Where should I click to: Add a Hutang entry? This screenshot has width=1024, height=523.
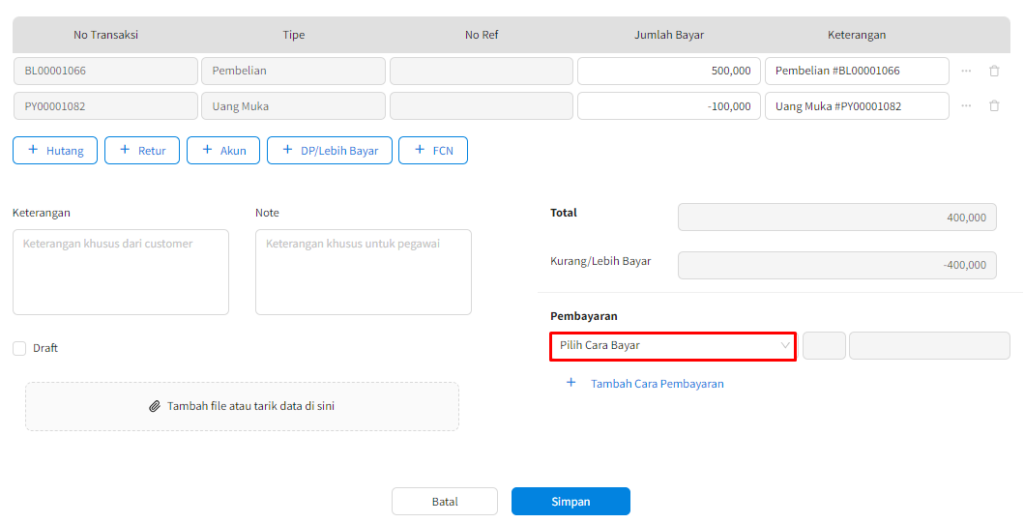55,150
